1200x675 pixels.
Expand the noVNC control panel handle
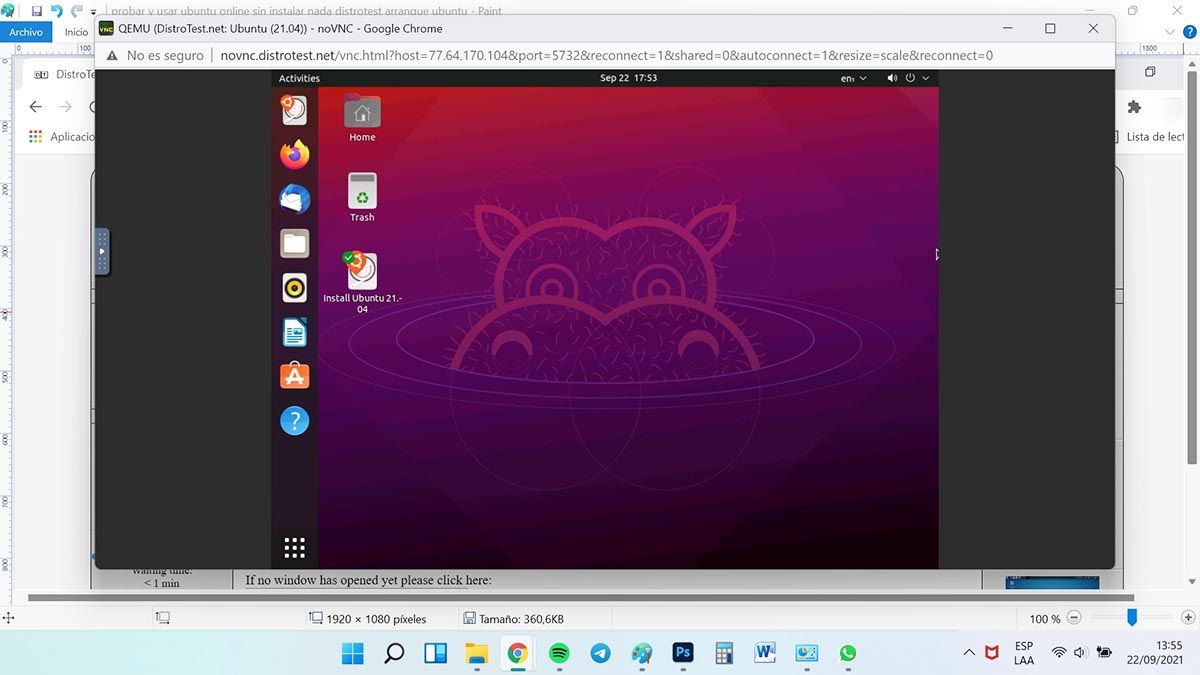coord(101,252)
